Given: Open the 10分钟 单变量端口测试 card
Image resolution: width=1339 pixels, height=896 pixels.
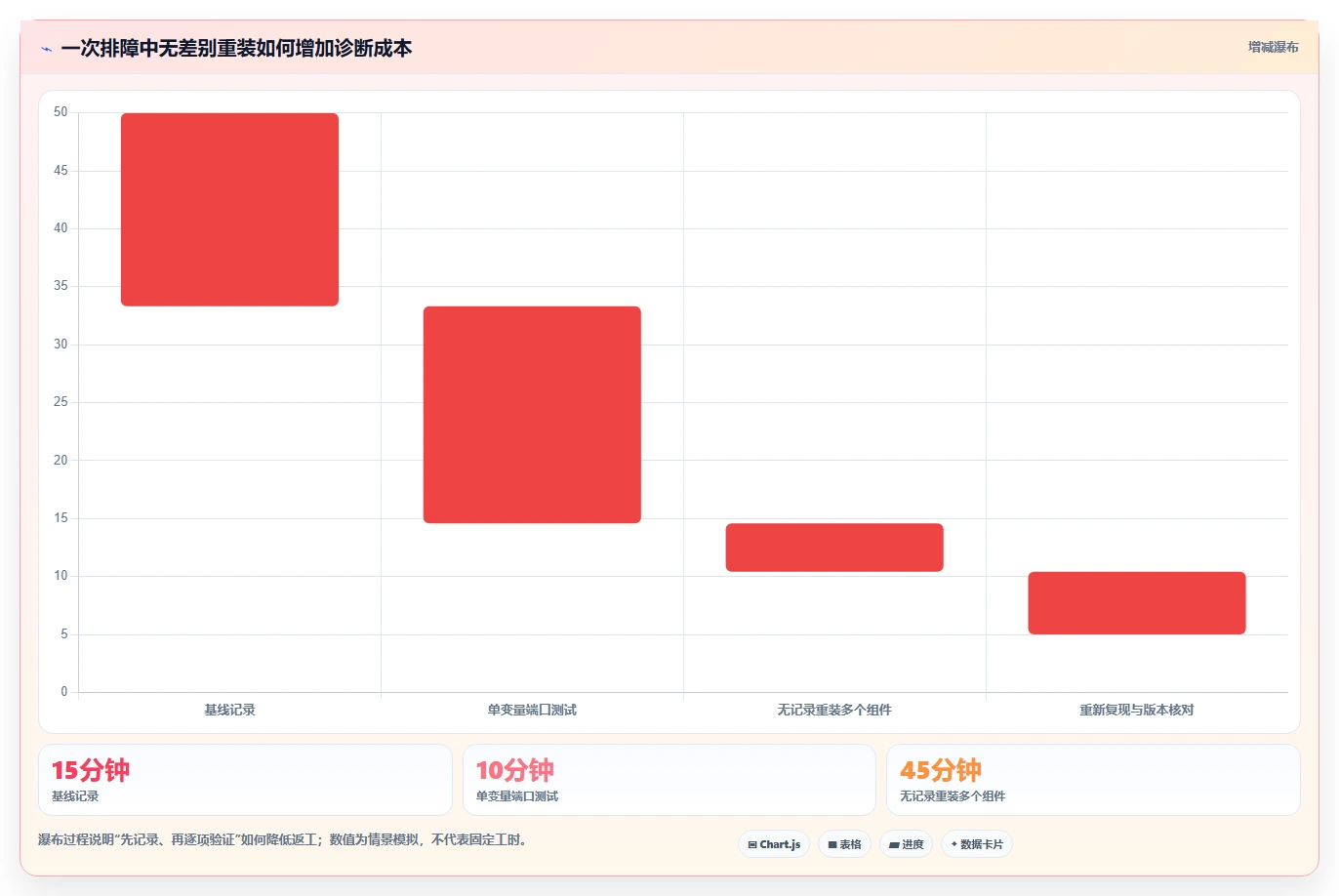Looking at the screenshot, I should coord(669,780).
